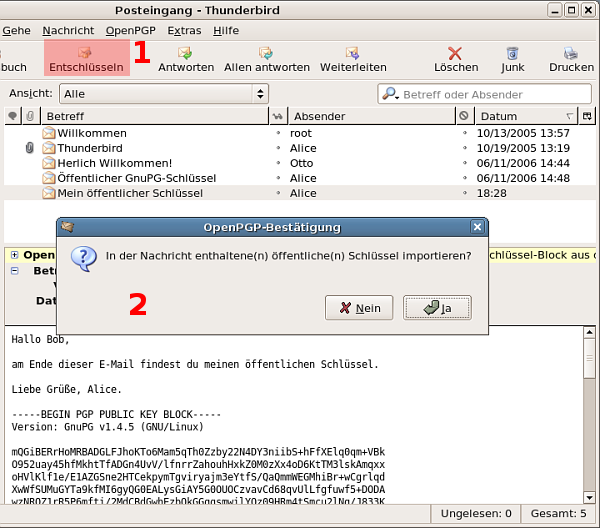600x528 pixels.
Task: Click sender root in message list
Action: (x=301, y=133)
